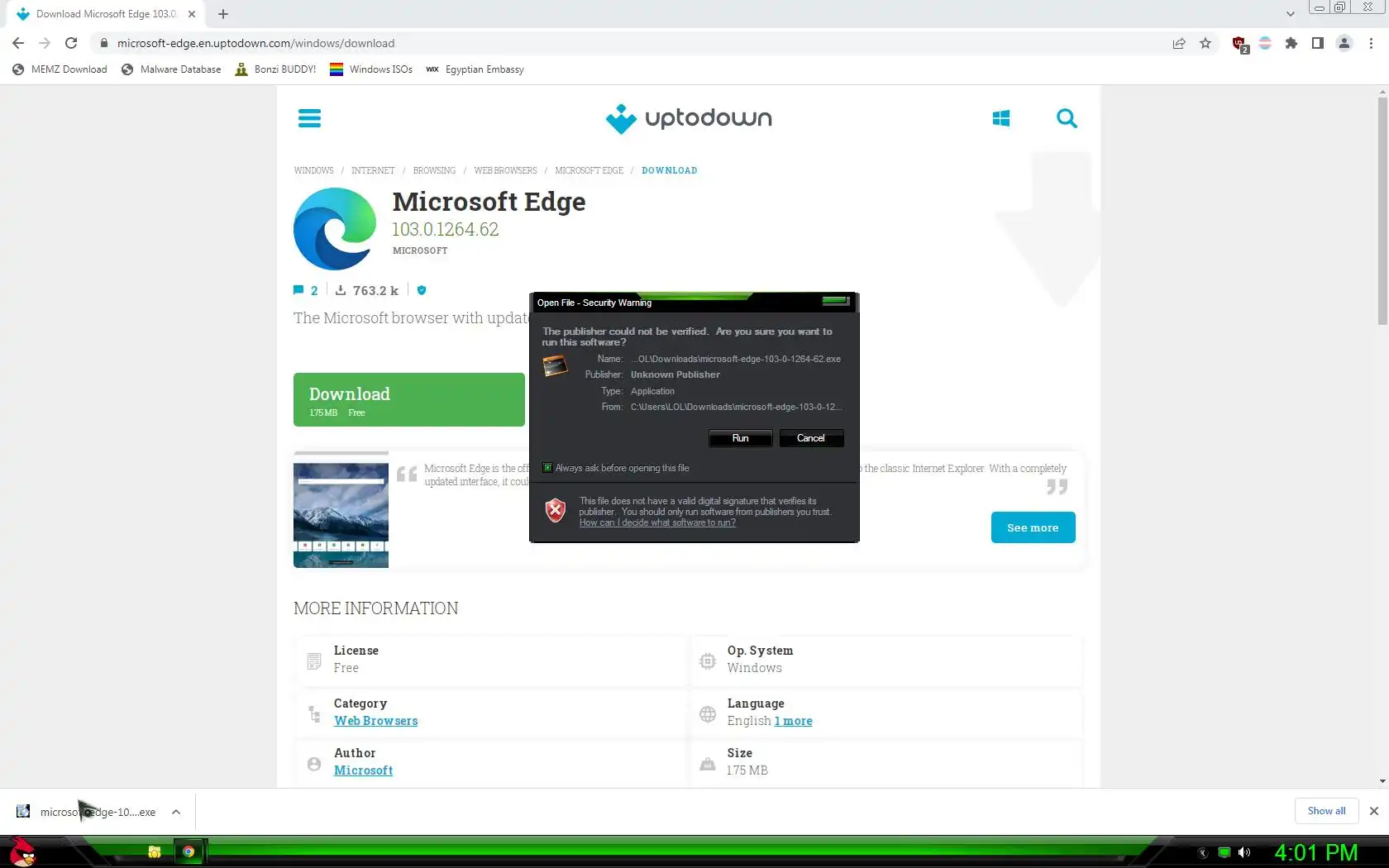Click the version number 103.0.1264.62
The height and width of the screenshot is (868, 1389).
point(446,230)
